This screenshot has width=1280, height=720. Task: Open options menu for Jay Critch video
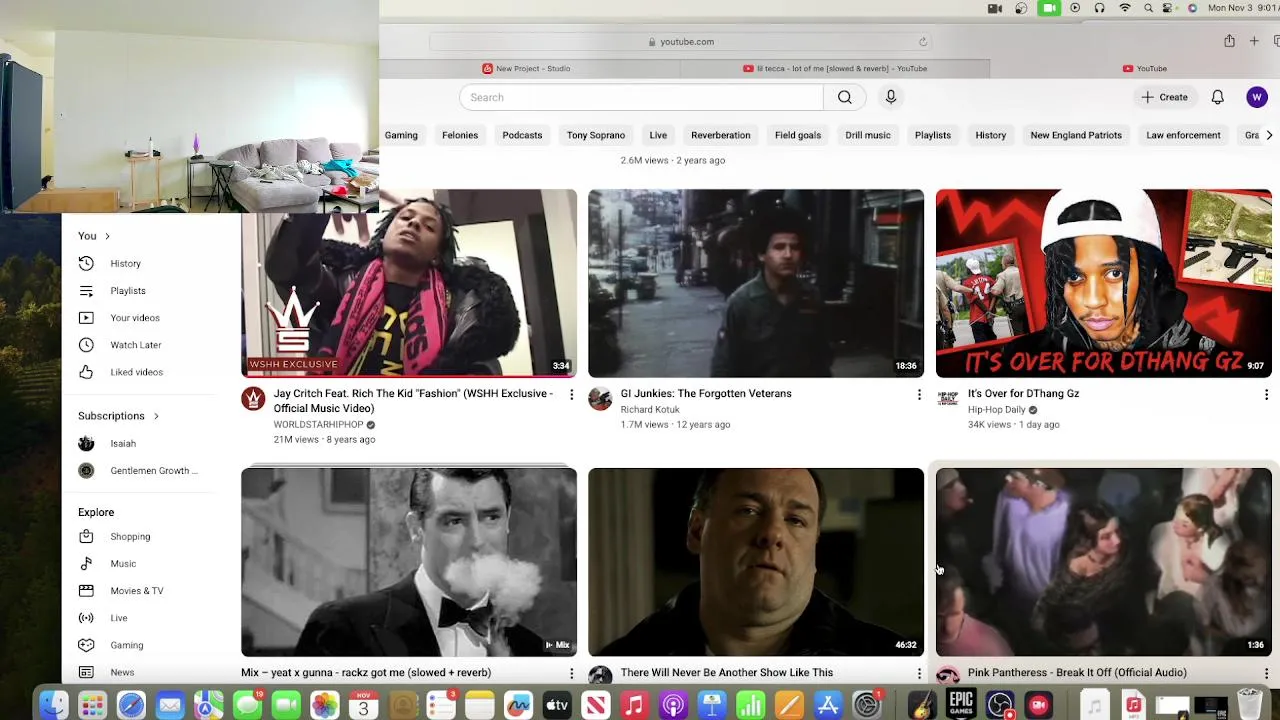point(571,395)
